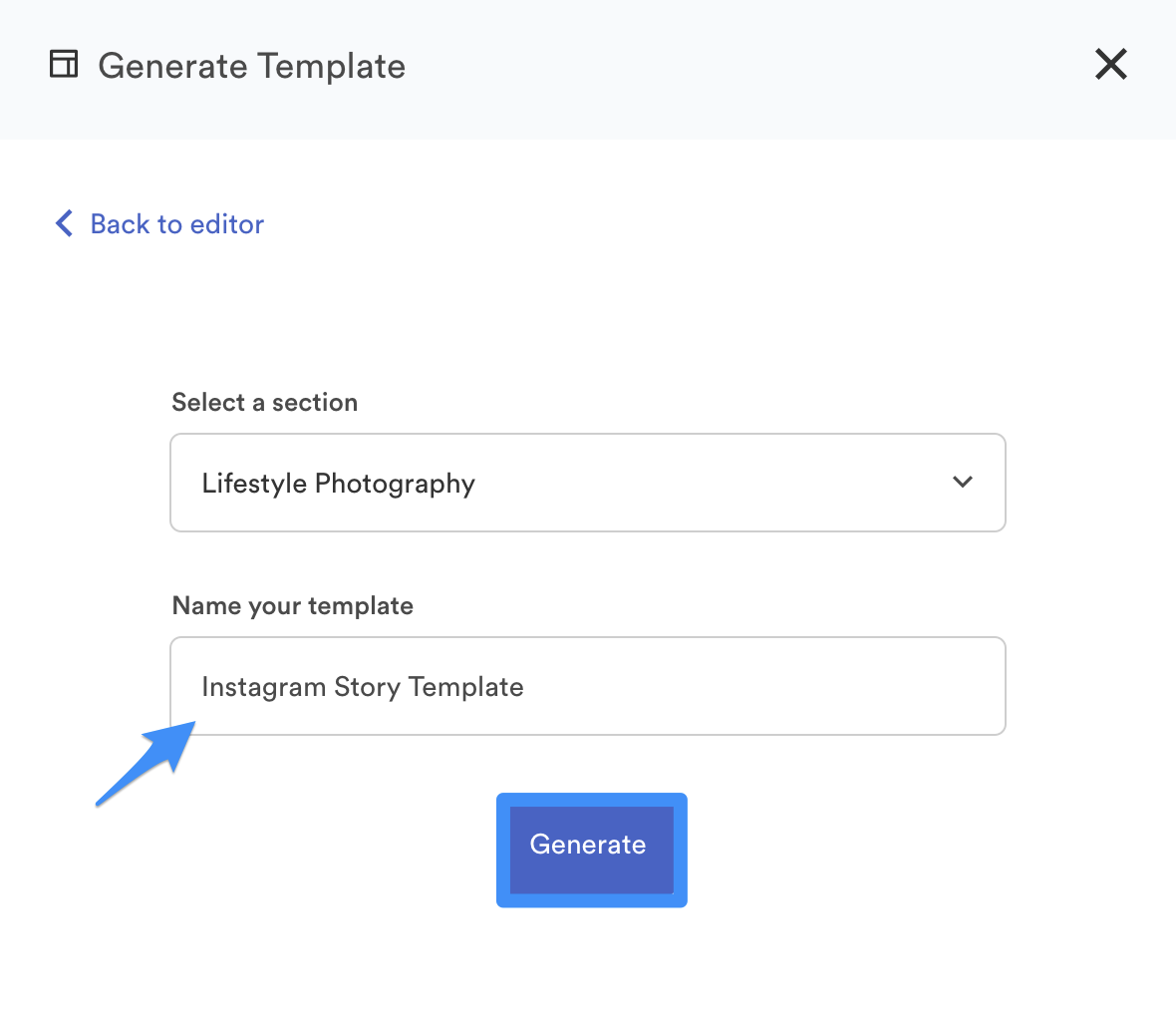Go back via Back to editor link
This screenshot has width=1176, height=1029.
coord(176,224)
